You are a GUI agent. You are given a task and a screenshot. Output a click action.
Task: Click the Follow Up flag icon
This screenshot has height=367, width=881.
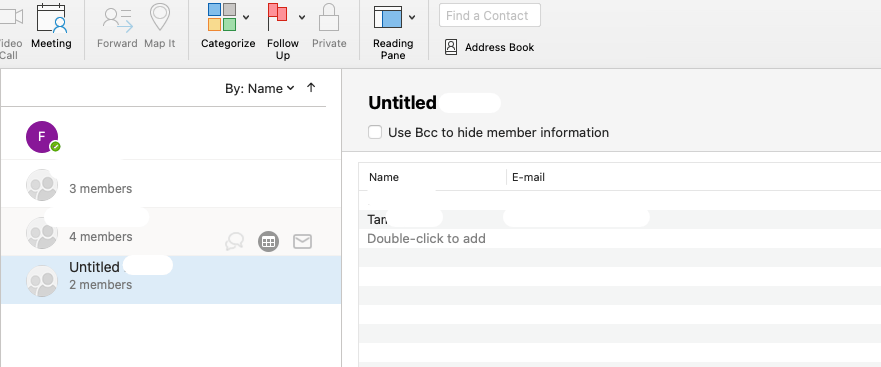278,17
